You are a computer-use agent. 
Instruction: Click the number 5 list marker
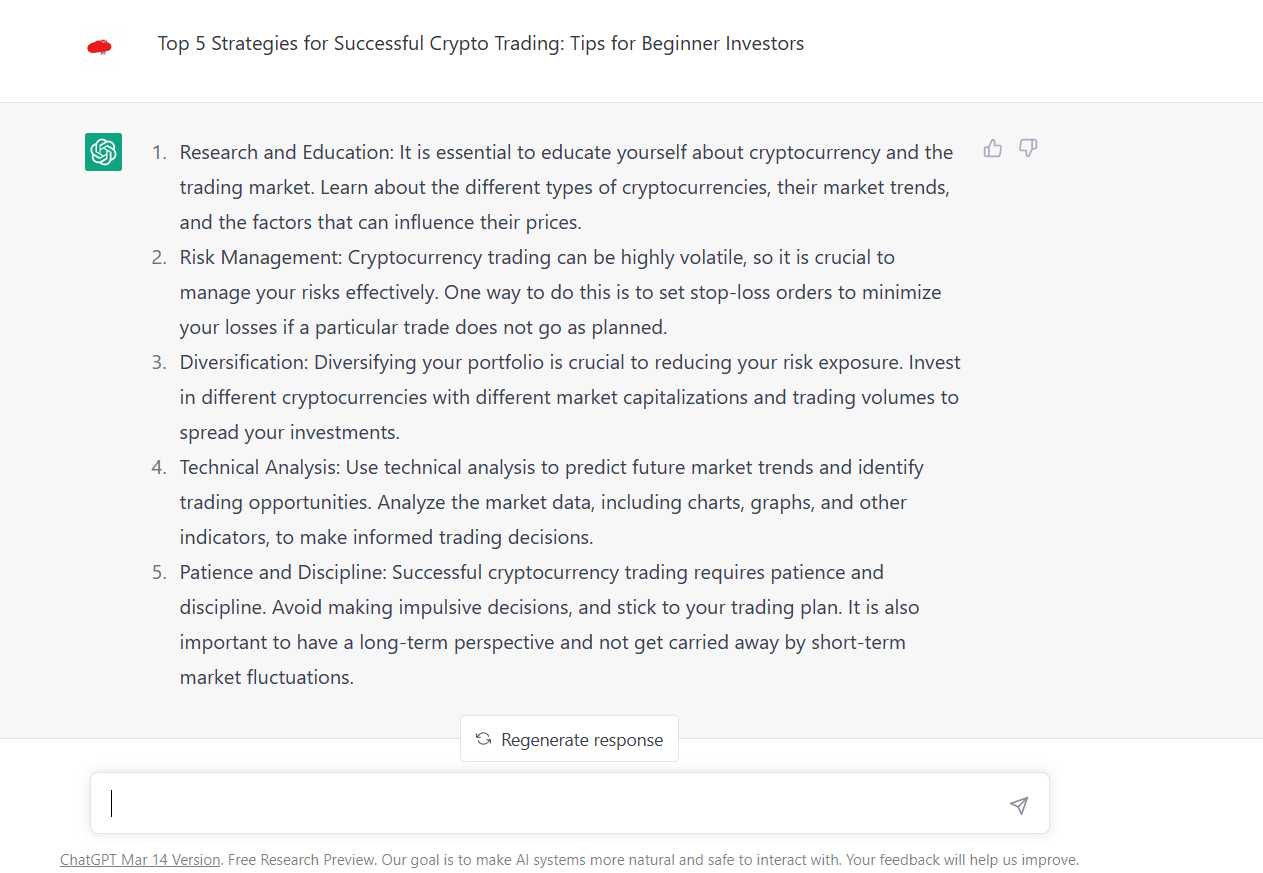159,572
